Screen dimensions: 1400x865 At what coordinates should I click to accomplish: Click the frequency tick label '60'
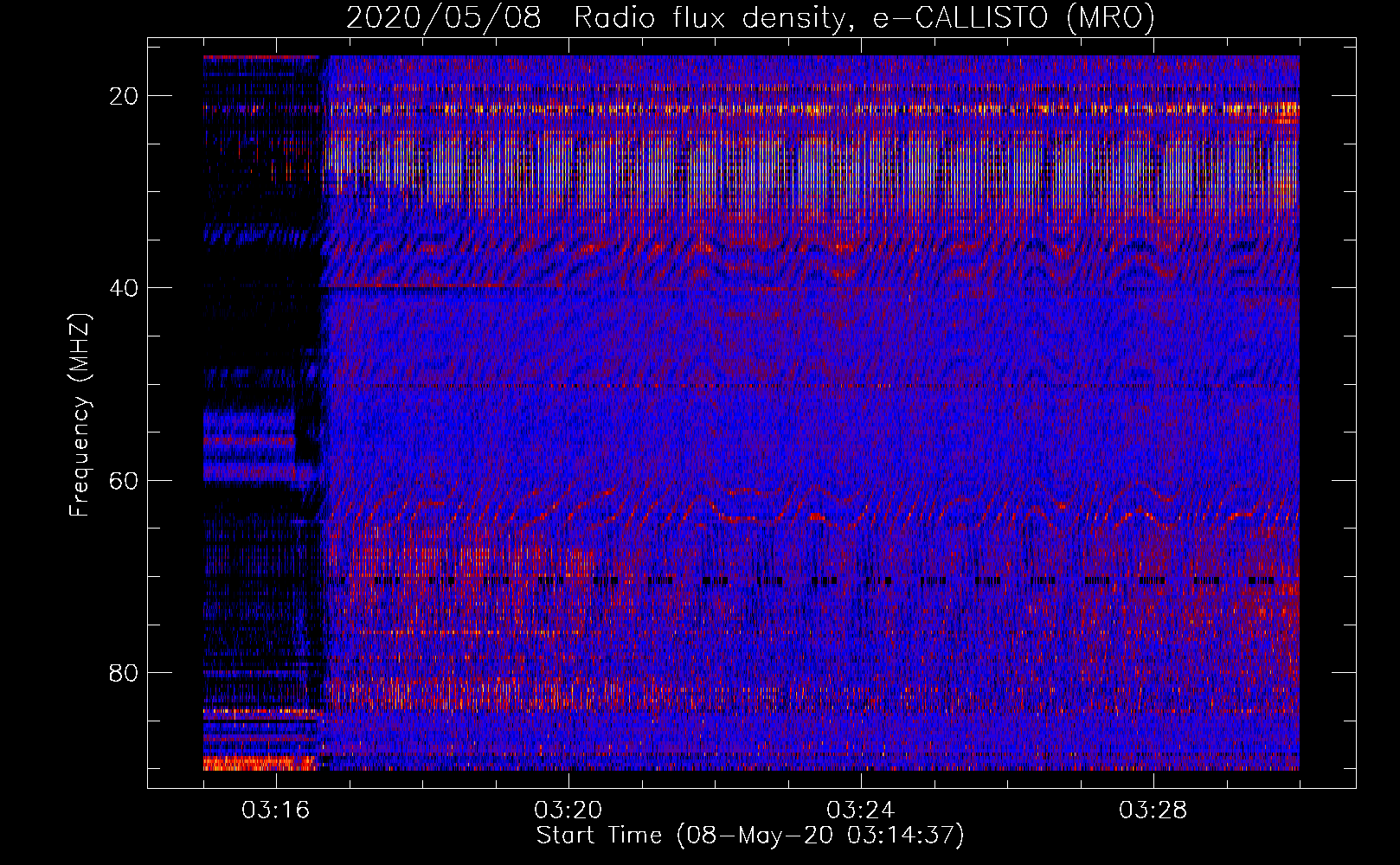[x=125, y=481]
